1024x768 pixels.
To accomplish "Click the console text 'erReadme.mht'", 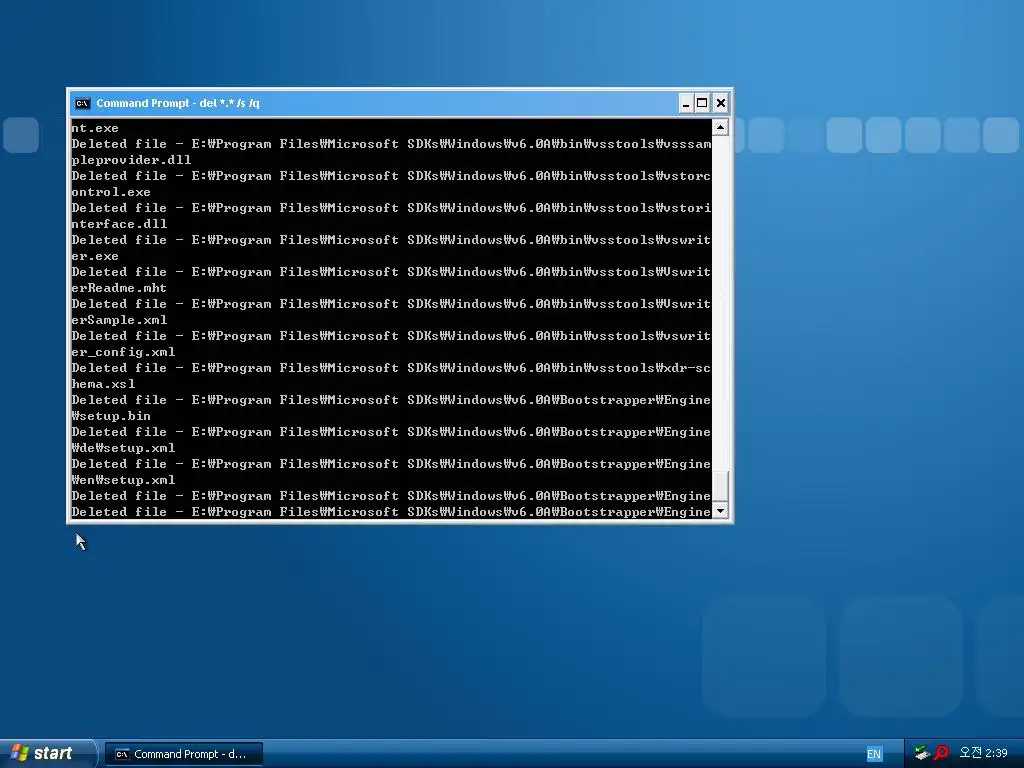I will 120,288.
